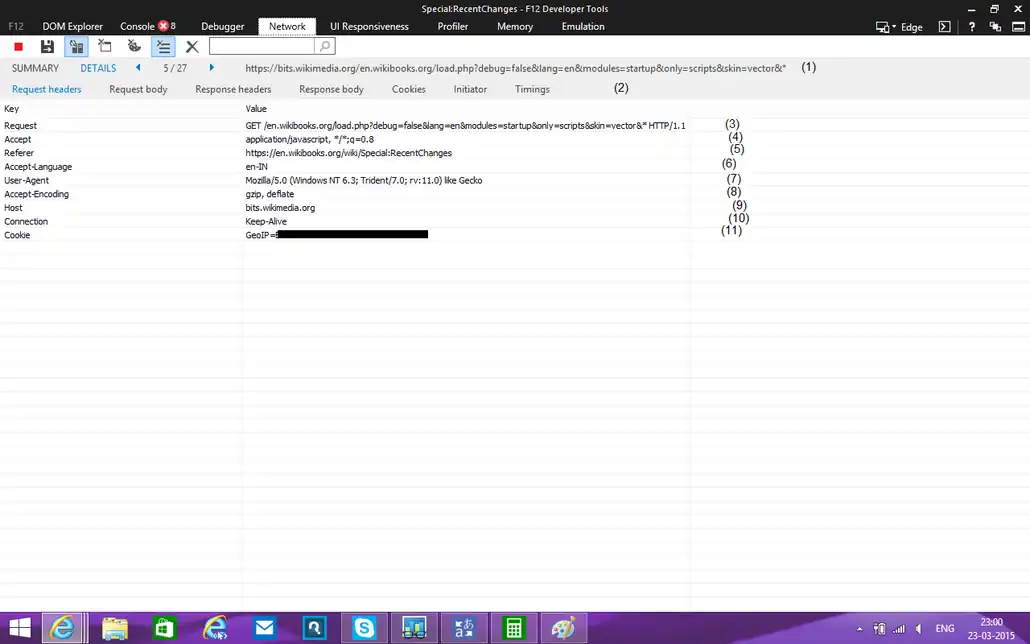
Task: Toggle the Always refresh from server button
Action: (76, 46)
